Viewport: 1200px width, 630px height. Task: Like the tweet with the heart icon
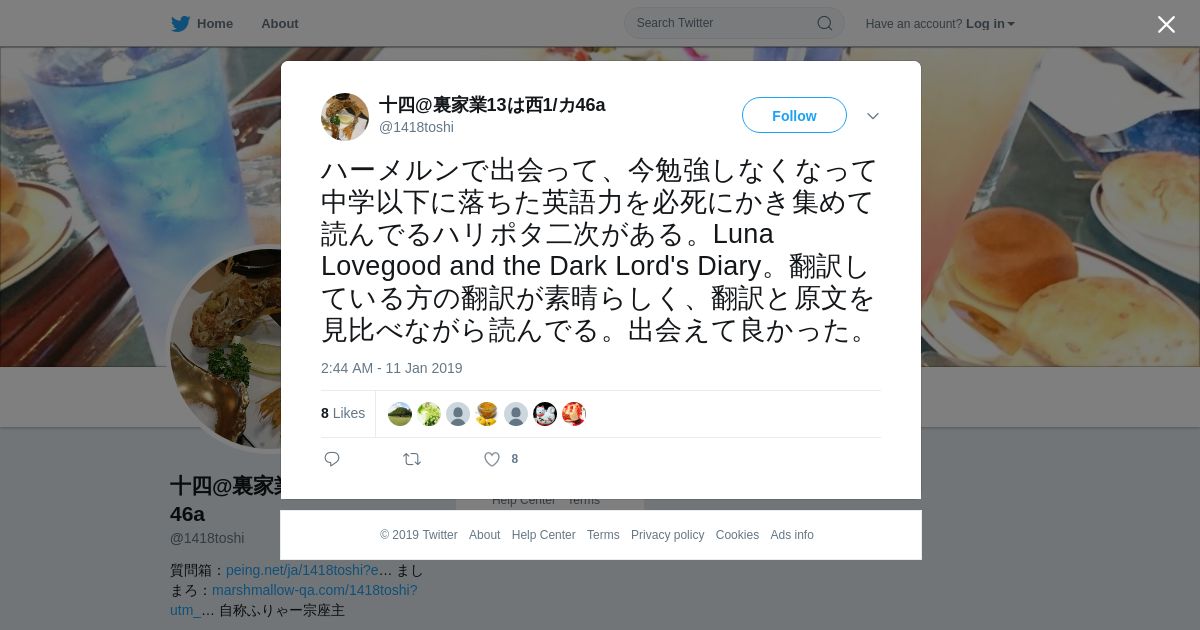click(x=492, y=459)
